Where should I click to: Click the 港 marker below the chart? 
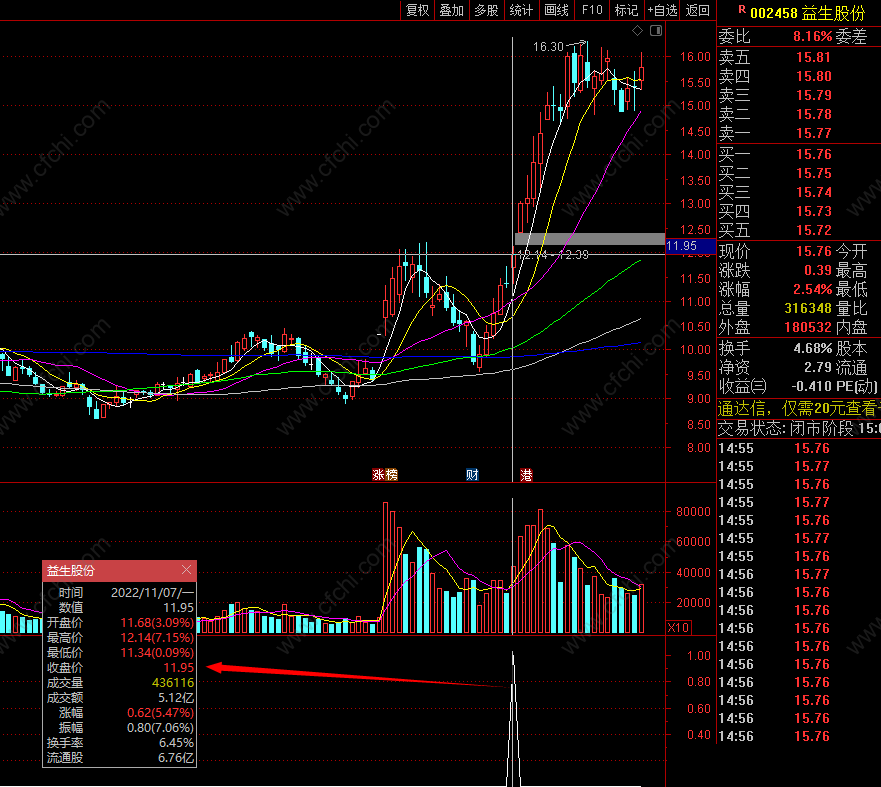click(x=526, y=475)
